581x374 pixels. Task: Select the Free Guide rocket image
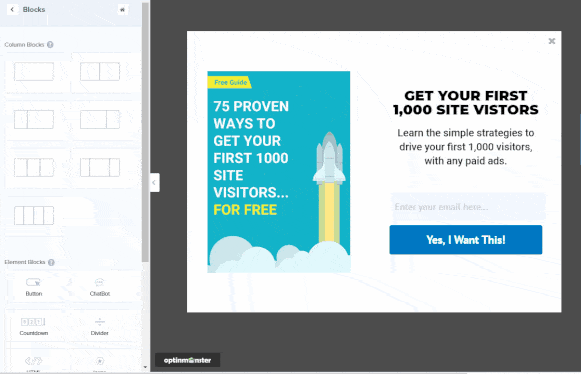click(x=279, y=172)
